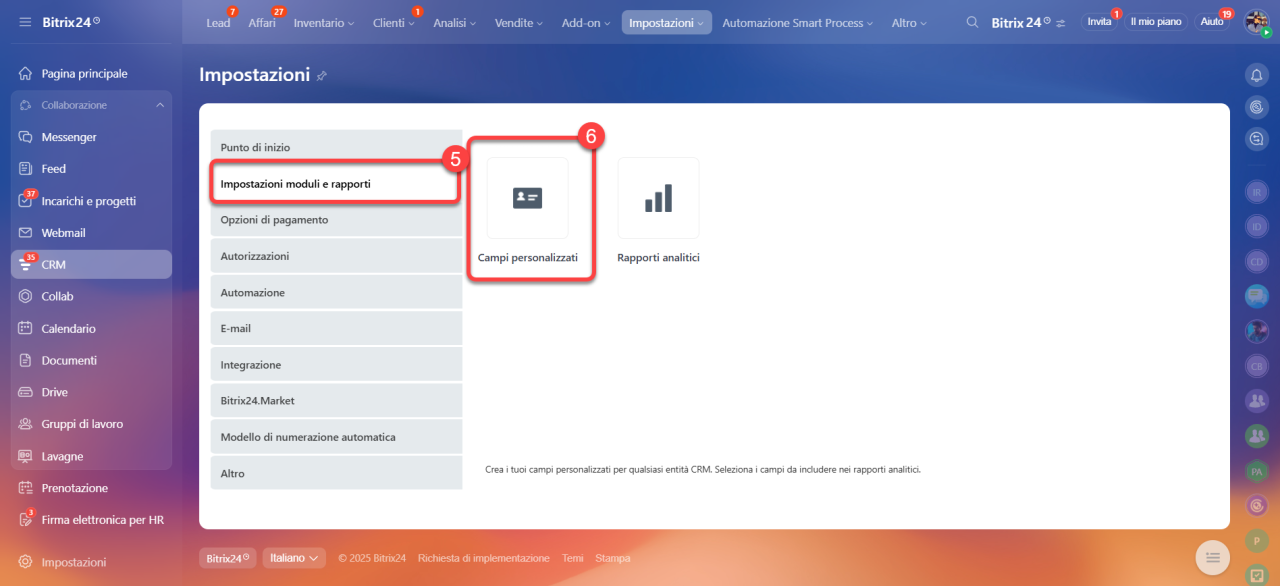The width and height of the screenshot is (1280, 586).
Task: Expand Automazione Smart Process dropdown
Action: tap(797, 22)
